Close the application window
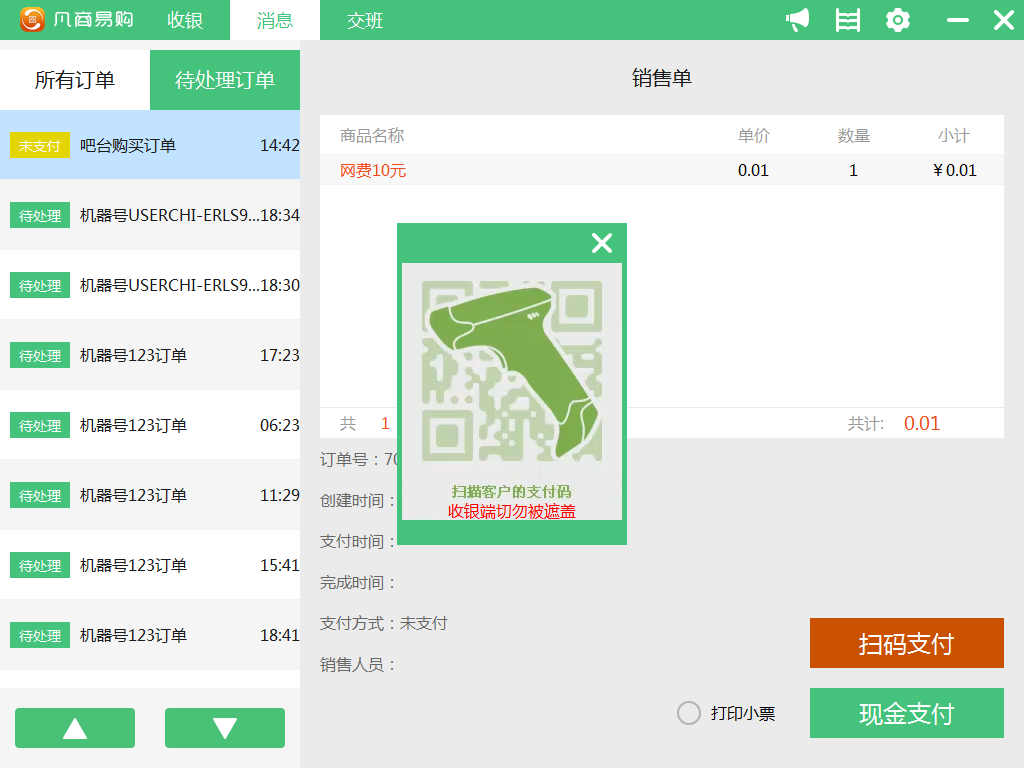The image size is (1024, 768). [x=1004, y=20]
